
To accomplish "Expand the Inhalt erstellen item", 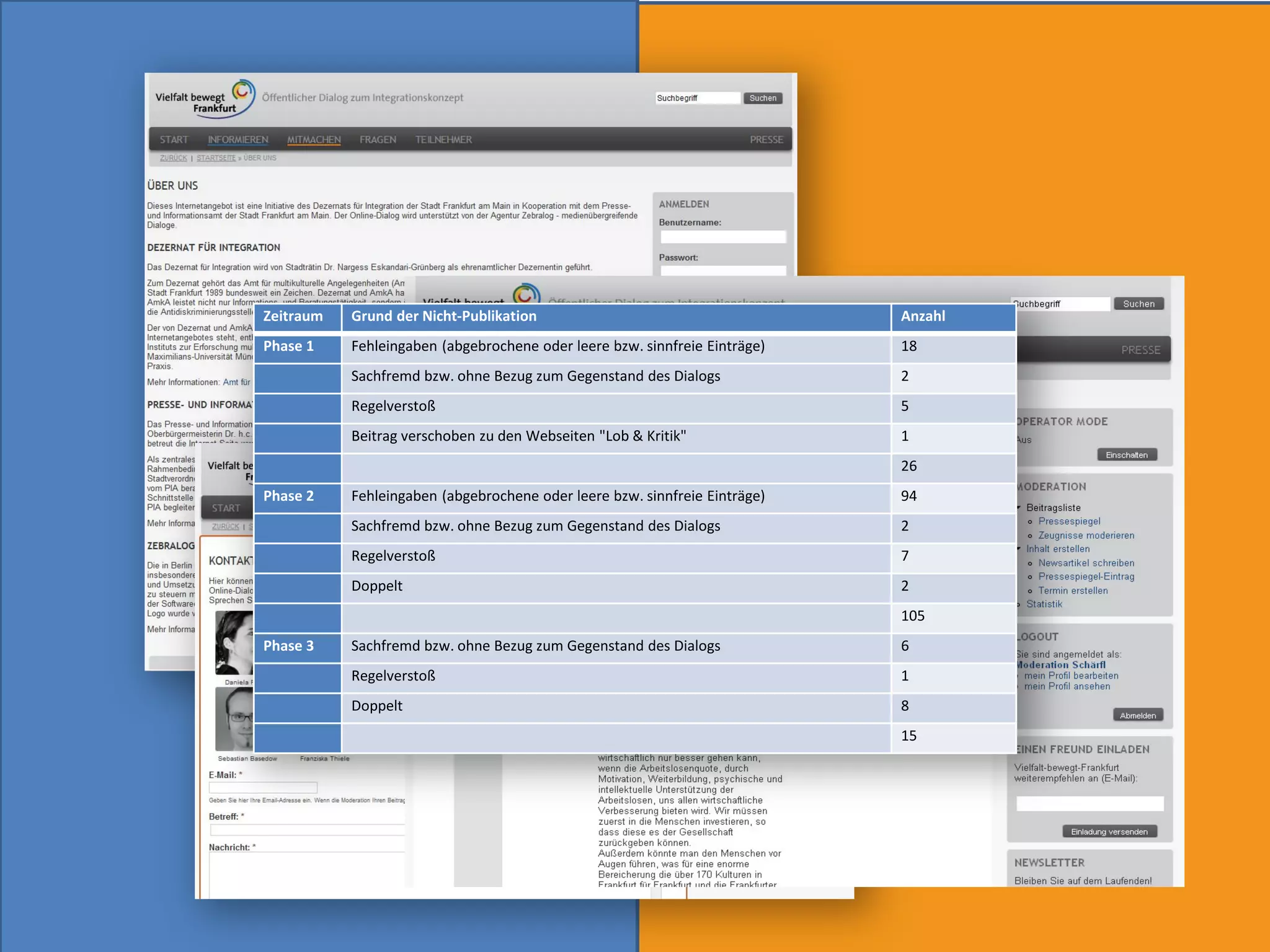I will (1057, 549).
